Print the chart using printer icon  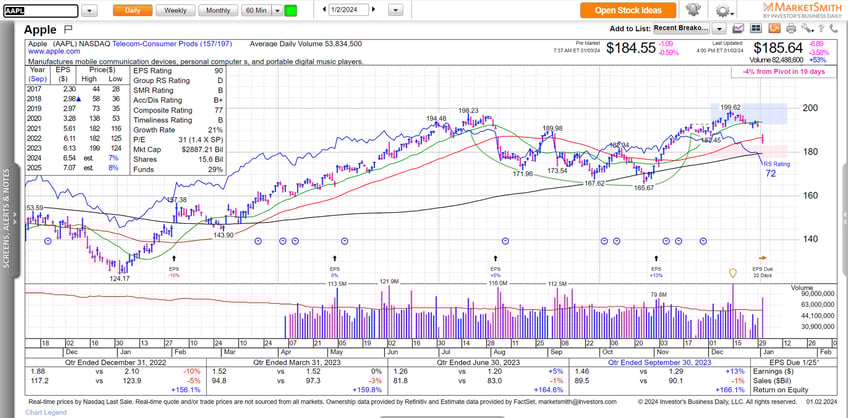point(791,29)
